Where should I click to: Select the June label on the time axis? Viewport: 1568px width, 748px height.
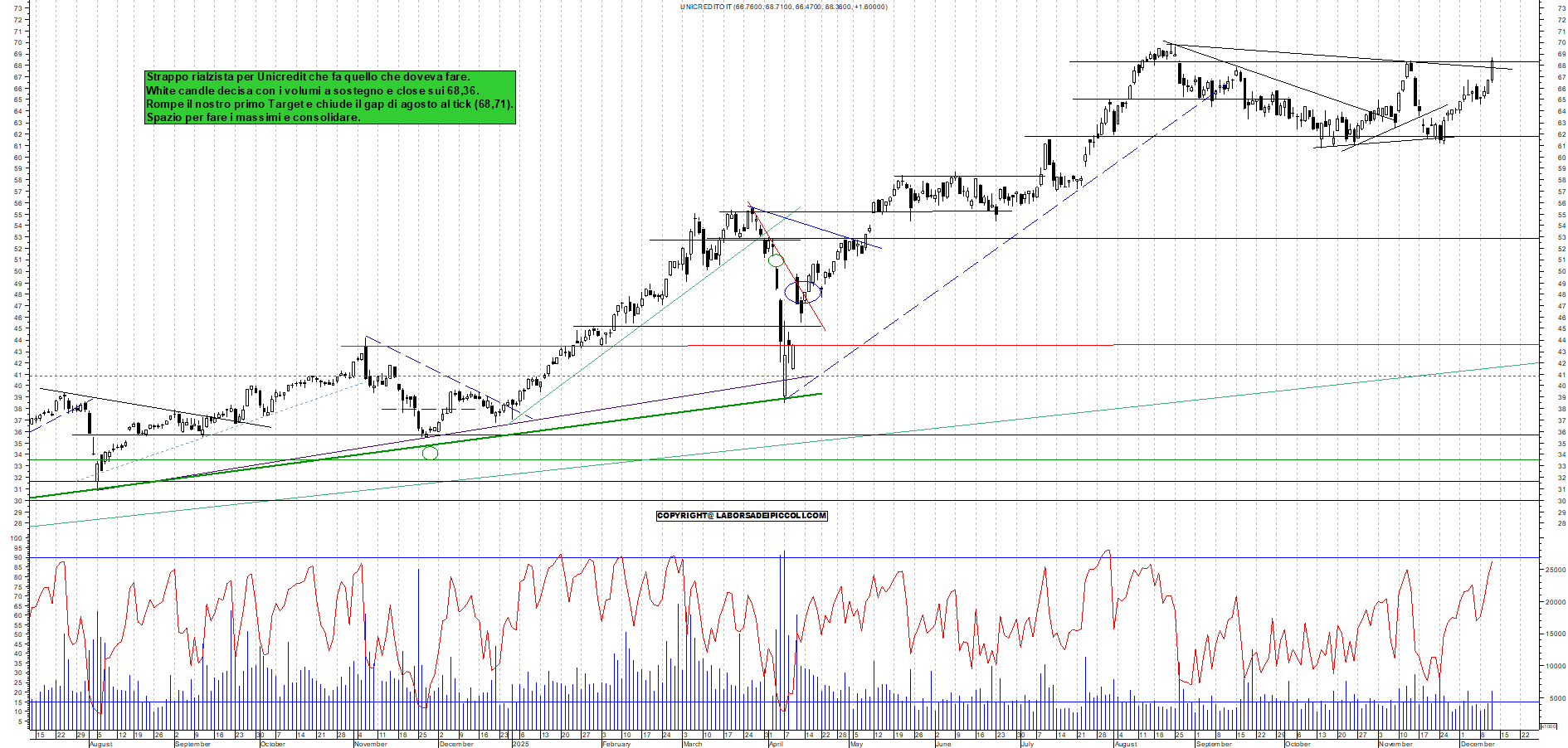[942, 744]
